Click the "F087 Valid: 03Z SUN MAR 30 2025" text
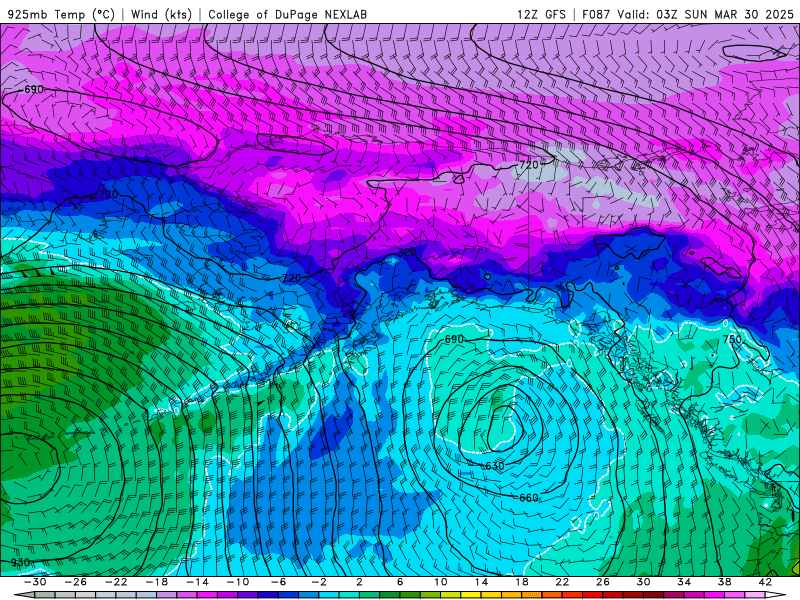Image resolution: width=800 pixels, height=600 pixels. (x=688, y=14)
